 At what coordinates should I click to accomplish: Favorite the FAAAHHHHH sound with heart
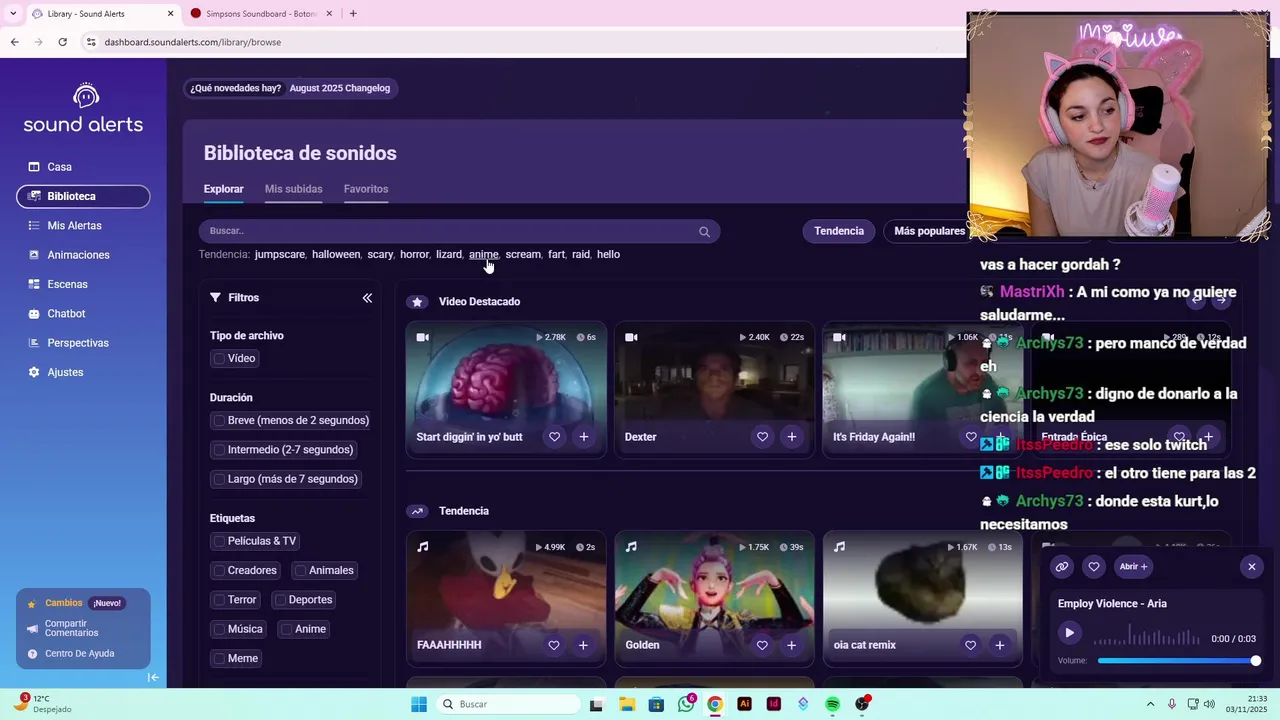tap(554, 645)
